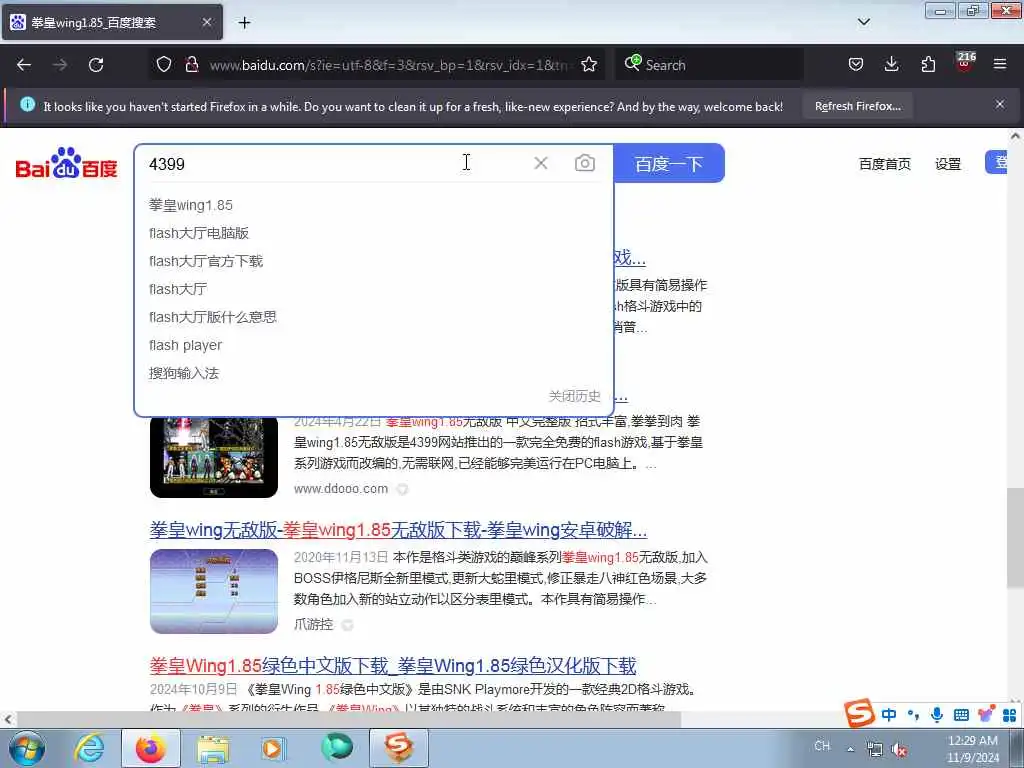Open the Sogou soft keyboard icon
This screenshot has height=768, width=1024.
coord(961,715)
